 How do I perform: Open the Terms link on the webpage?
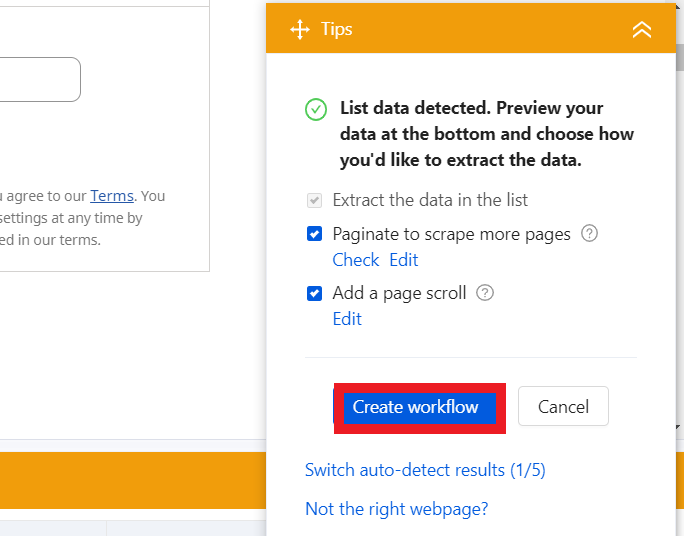pyautogui.click(x=111, y=196)
